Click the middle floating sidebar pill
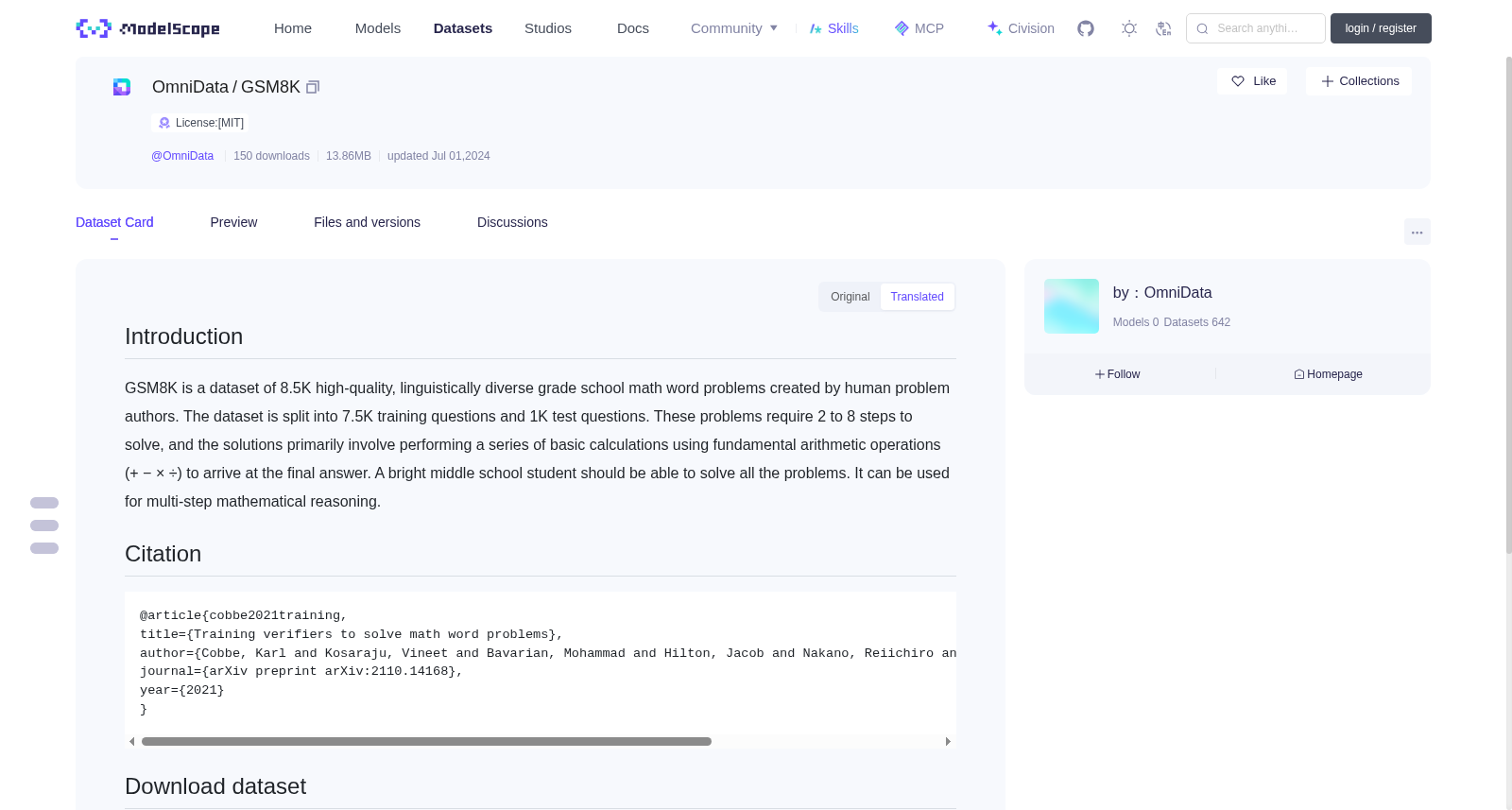1512x810 pixels. tap(44, 526)
